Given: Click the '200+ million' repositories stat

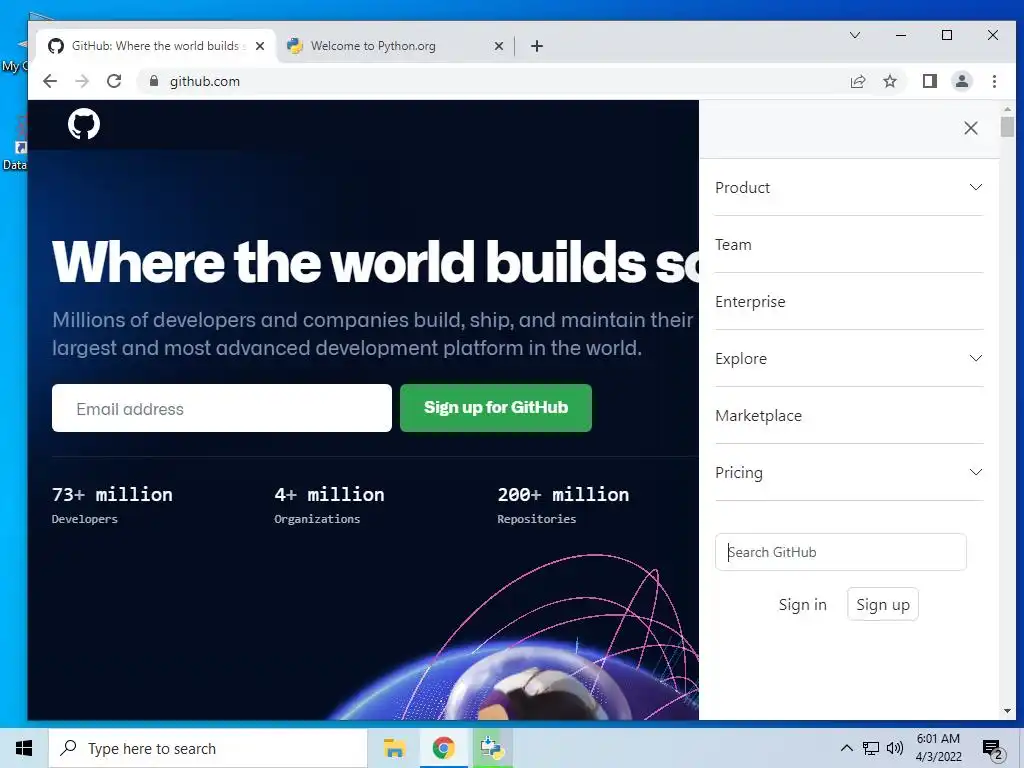Looking at the screenshot, I should (563, 494).
